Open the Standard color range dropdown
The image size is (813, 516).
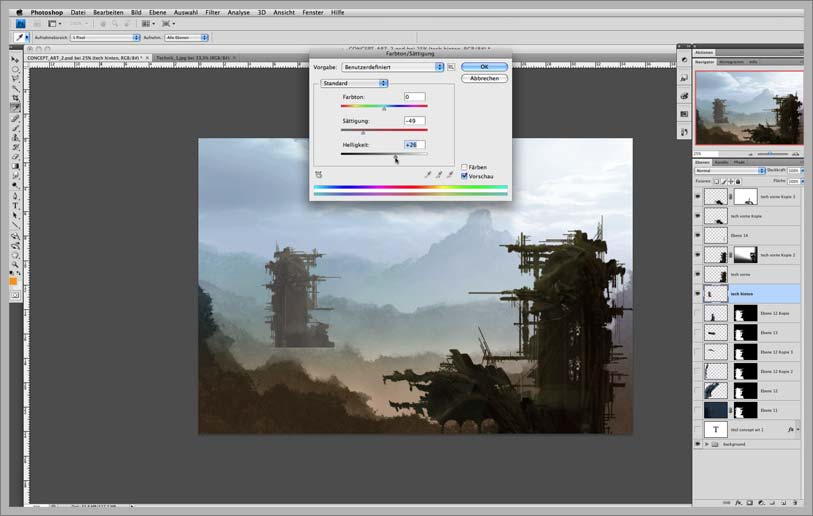(x=354, y=83)
